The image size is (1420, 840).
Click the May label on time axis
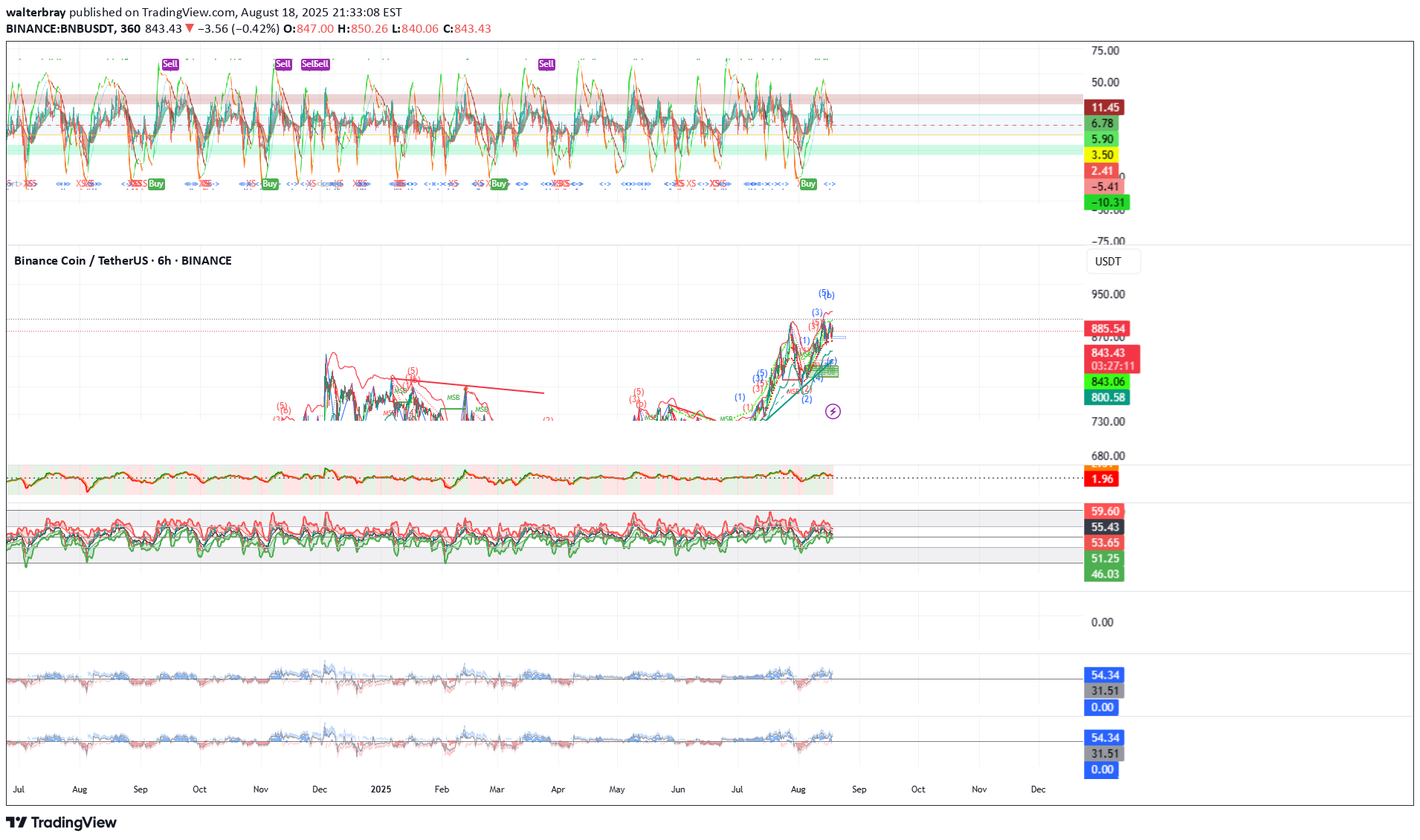[617, 789]
